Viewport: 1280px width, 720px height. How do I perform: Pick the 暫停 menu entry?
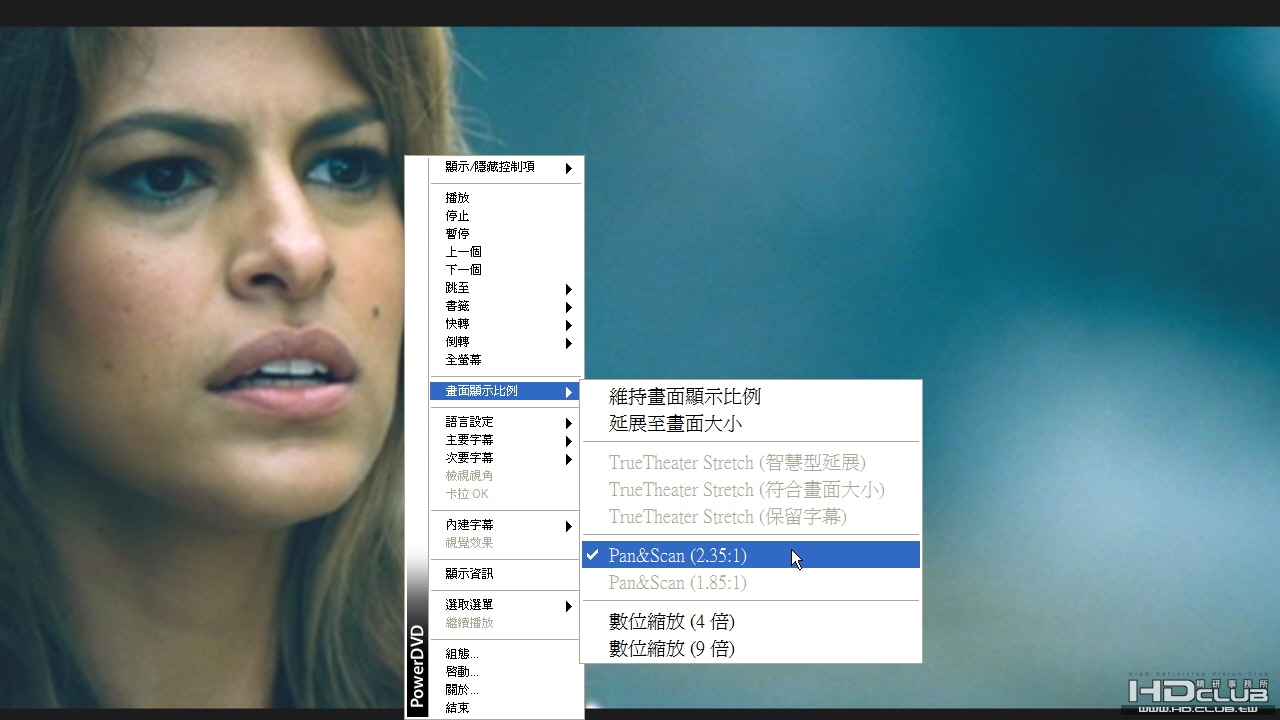point(506,234)
